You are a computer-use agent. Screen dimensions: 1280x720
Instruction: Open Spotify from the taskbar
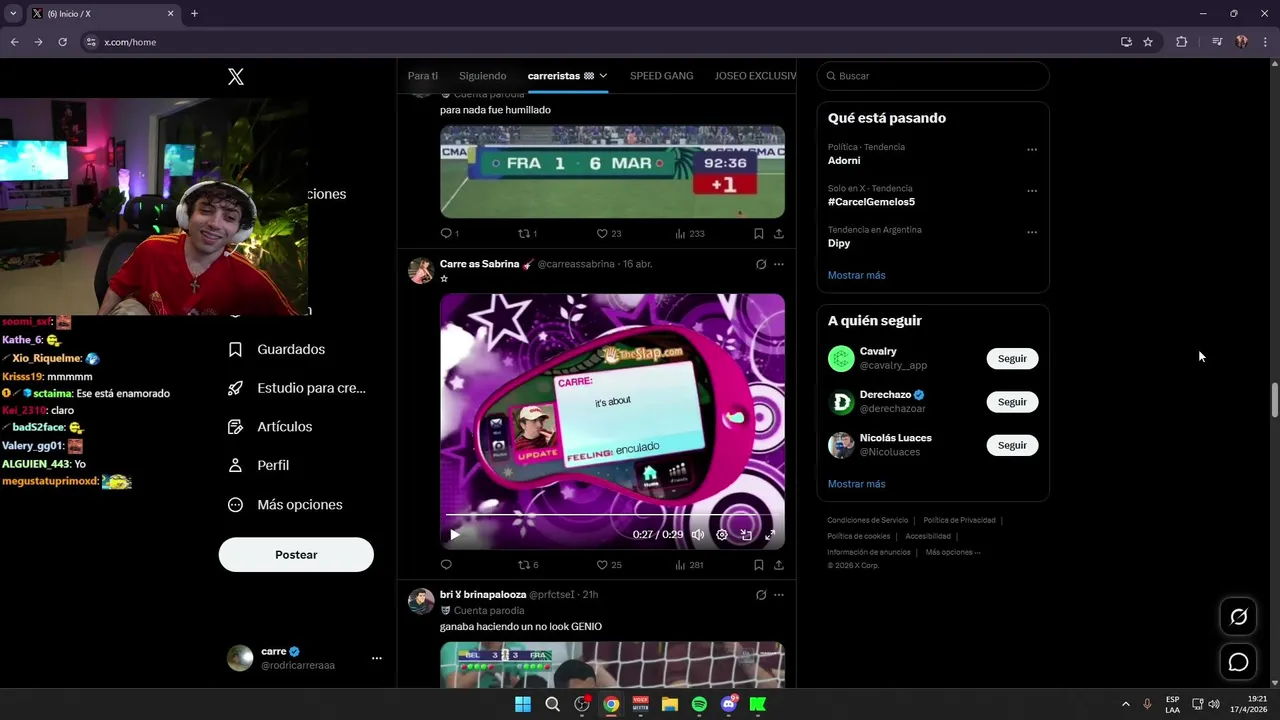(x=699, y=704)
